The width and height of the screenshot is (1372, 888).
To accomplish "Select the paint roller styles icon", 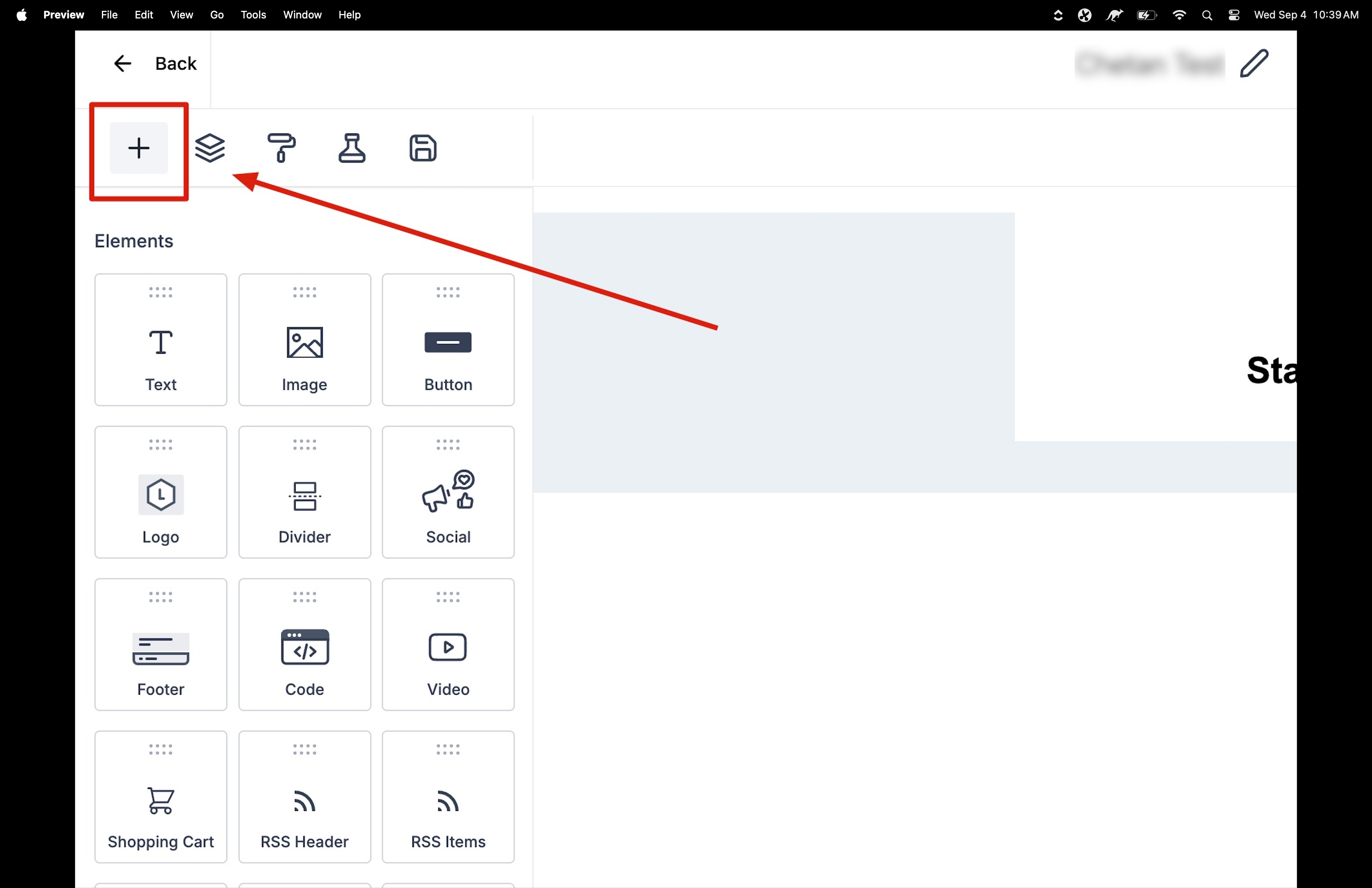I will click(x=281, y=148).
